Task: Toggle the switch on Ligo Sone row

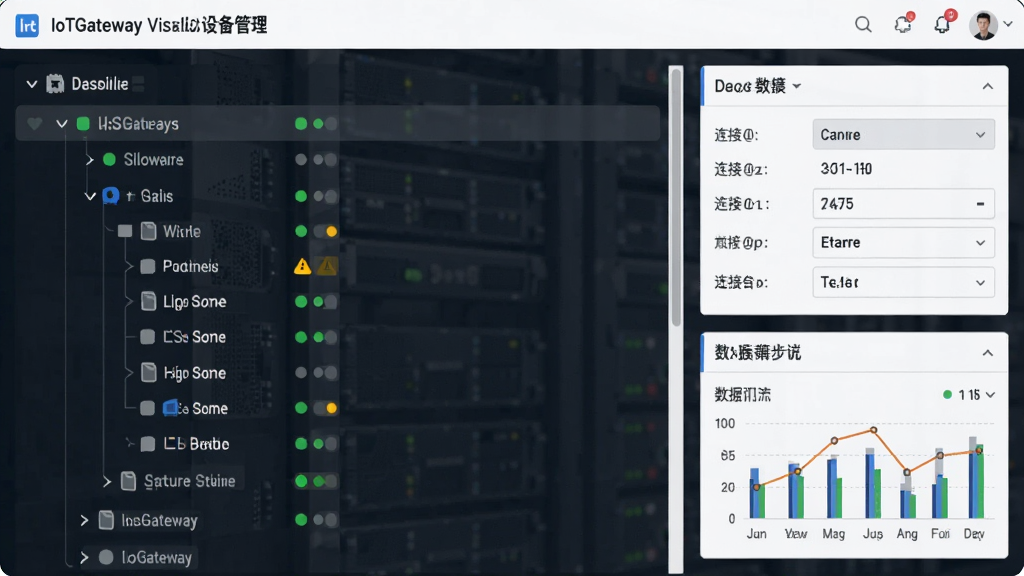Action: pos(325,301)
